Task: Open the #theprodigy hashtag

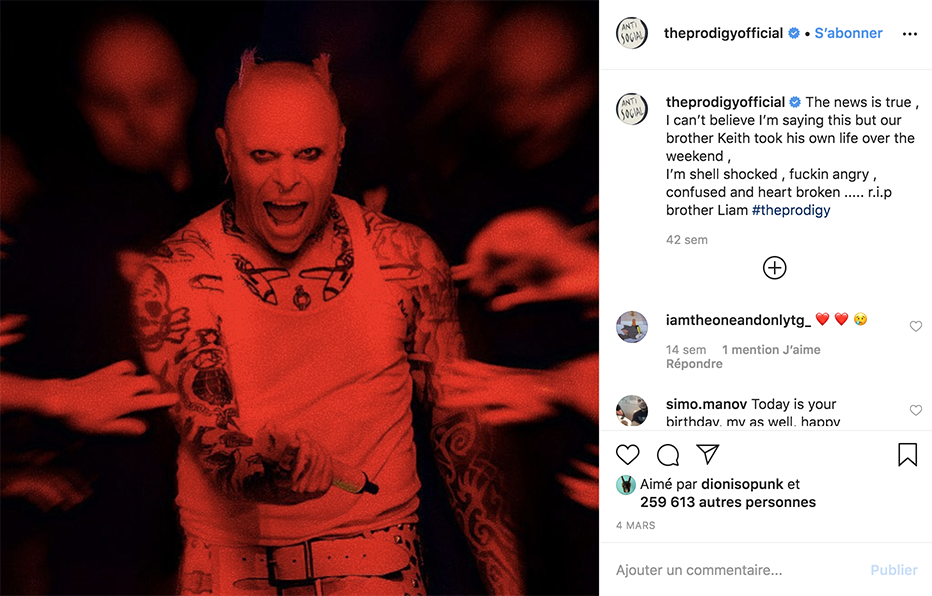Action: [791, 210]
